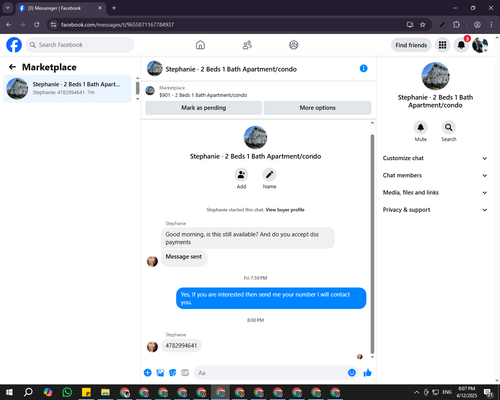
Task: Open the notifications bell with red badge
Action: coord(461,45)
